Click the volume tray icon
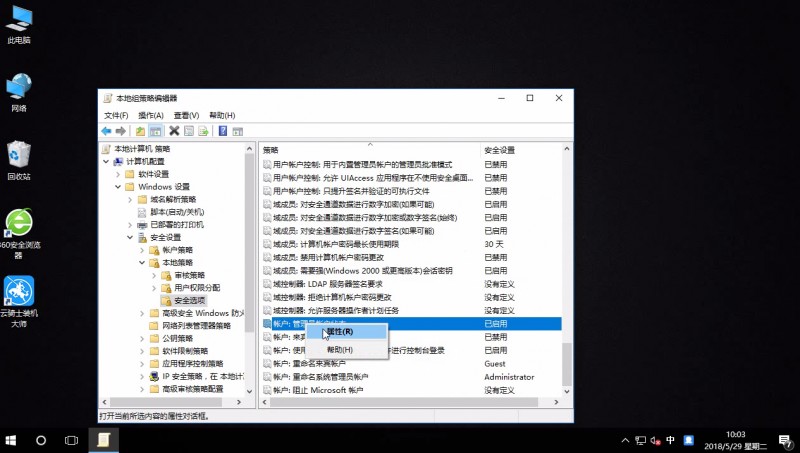The width and height of the screenshot is (800, 453). [x=656, y=440]
